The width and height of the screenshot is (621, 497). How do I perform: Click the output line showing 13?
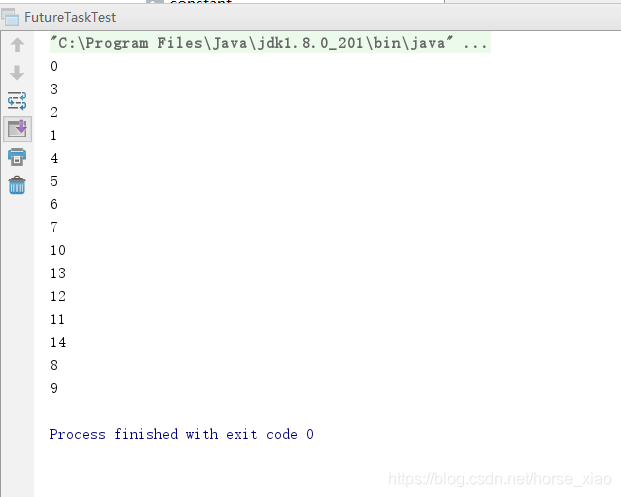point(58,273)
